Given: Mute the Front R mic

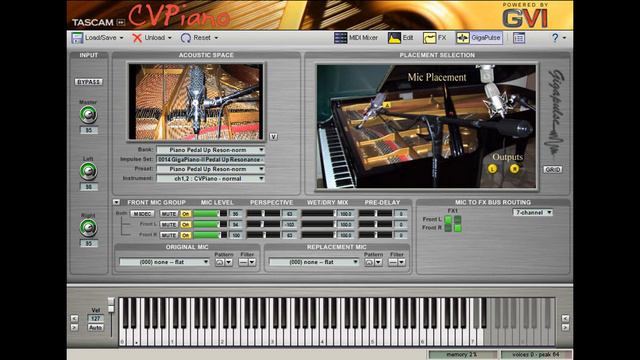Looking at the screenshot, I should (x=168, y=235).
